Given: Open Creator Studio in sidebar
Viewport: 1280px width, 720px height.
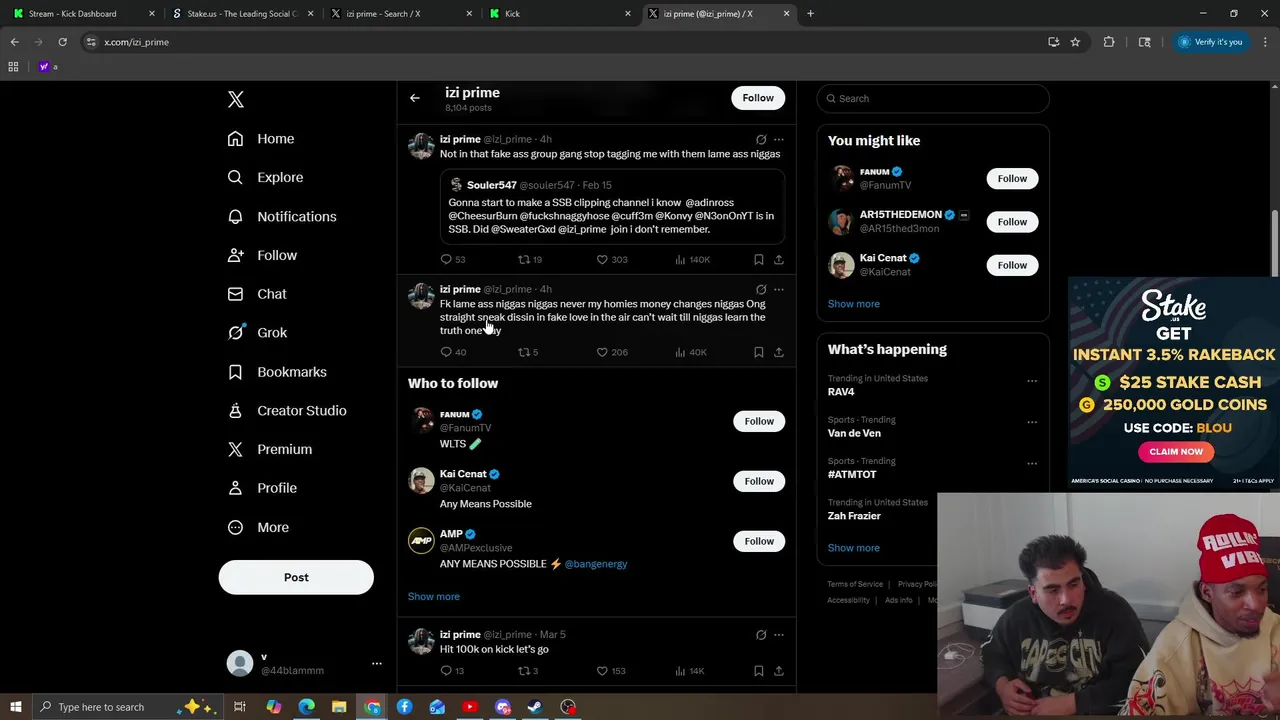Looking at the screenshot, I should [287, 410].
